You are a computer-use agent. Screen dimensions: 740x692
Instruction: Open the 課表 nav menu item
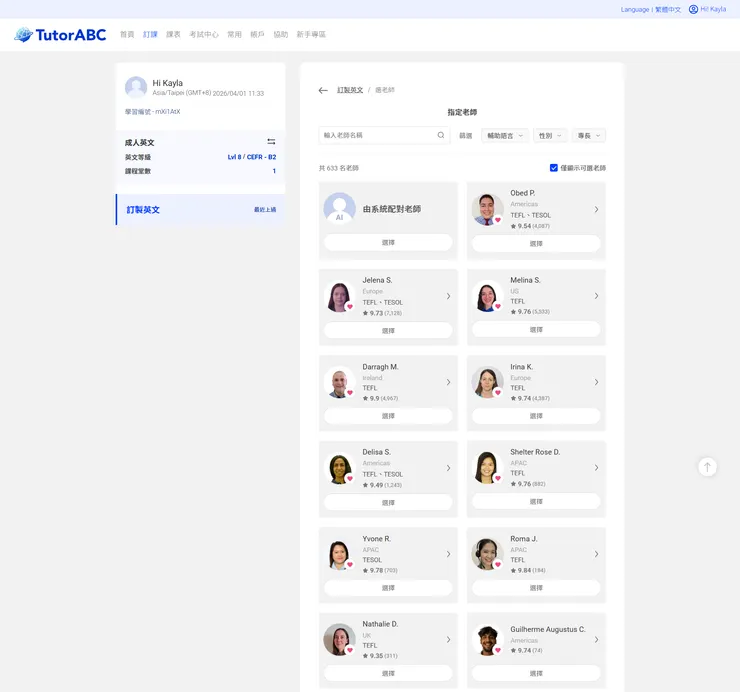(173, 34)
